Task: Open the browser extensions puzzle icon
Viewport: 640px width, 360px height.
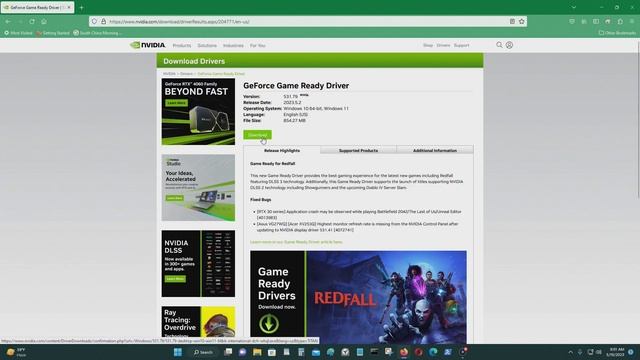Action: [x=620, y=21]
